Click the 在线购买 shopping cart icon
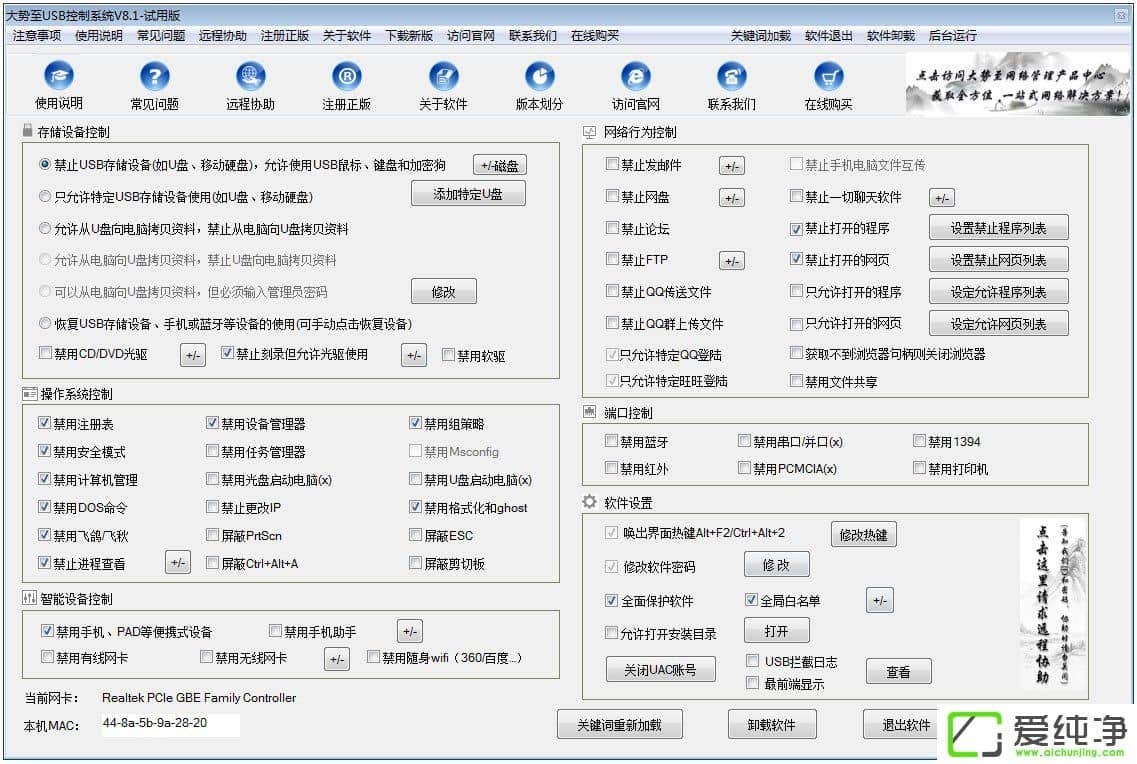Screen dimensions: 1137x764 tap(828, 76)
